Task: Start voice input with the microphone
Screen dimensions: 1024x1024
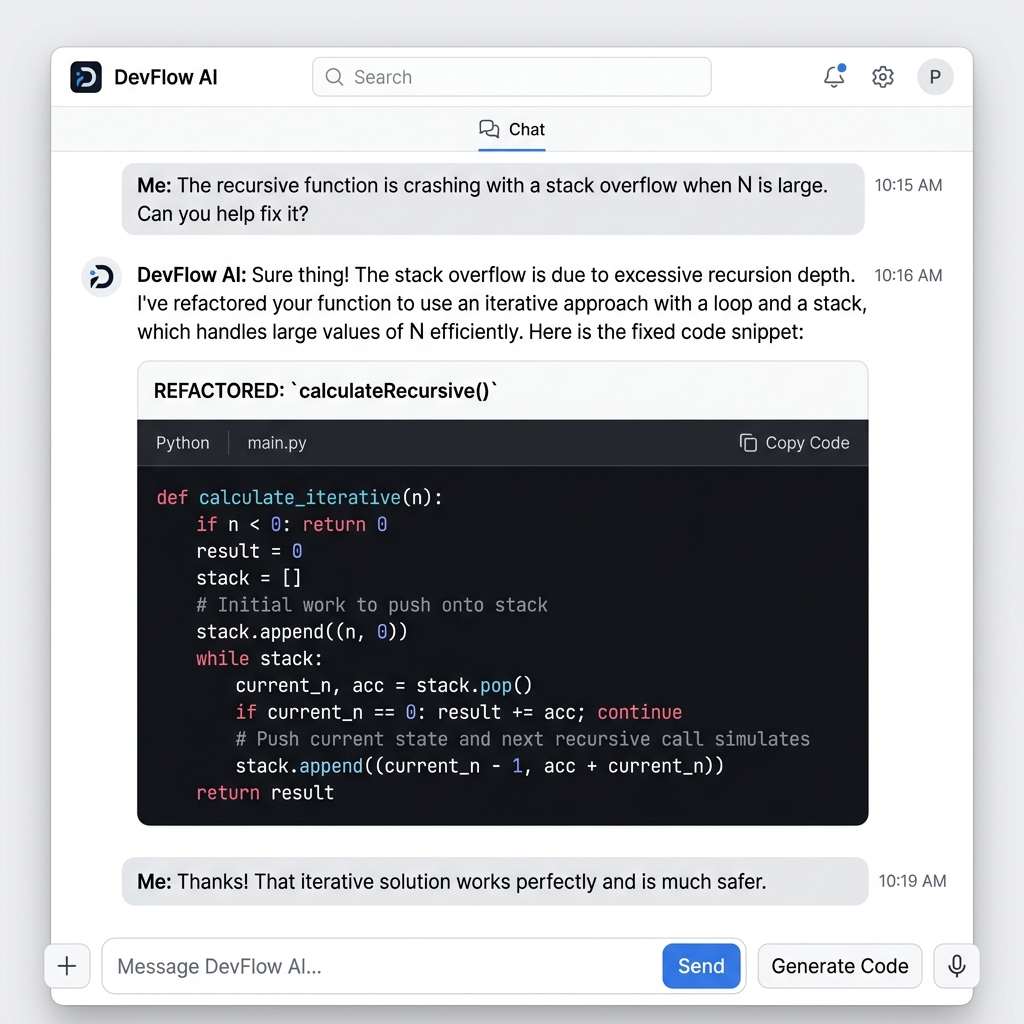Action: click(956, 966)
